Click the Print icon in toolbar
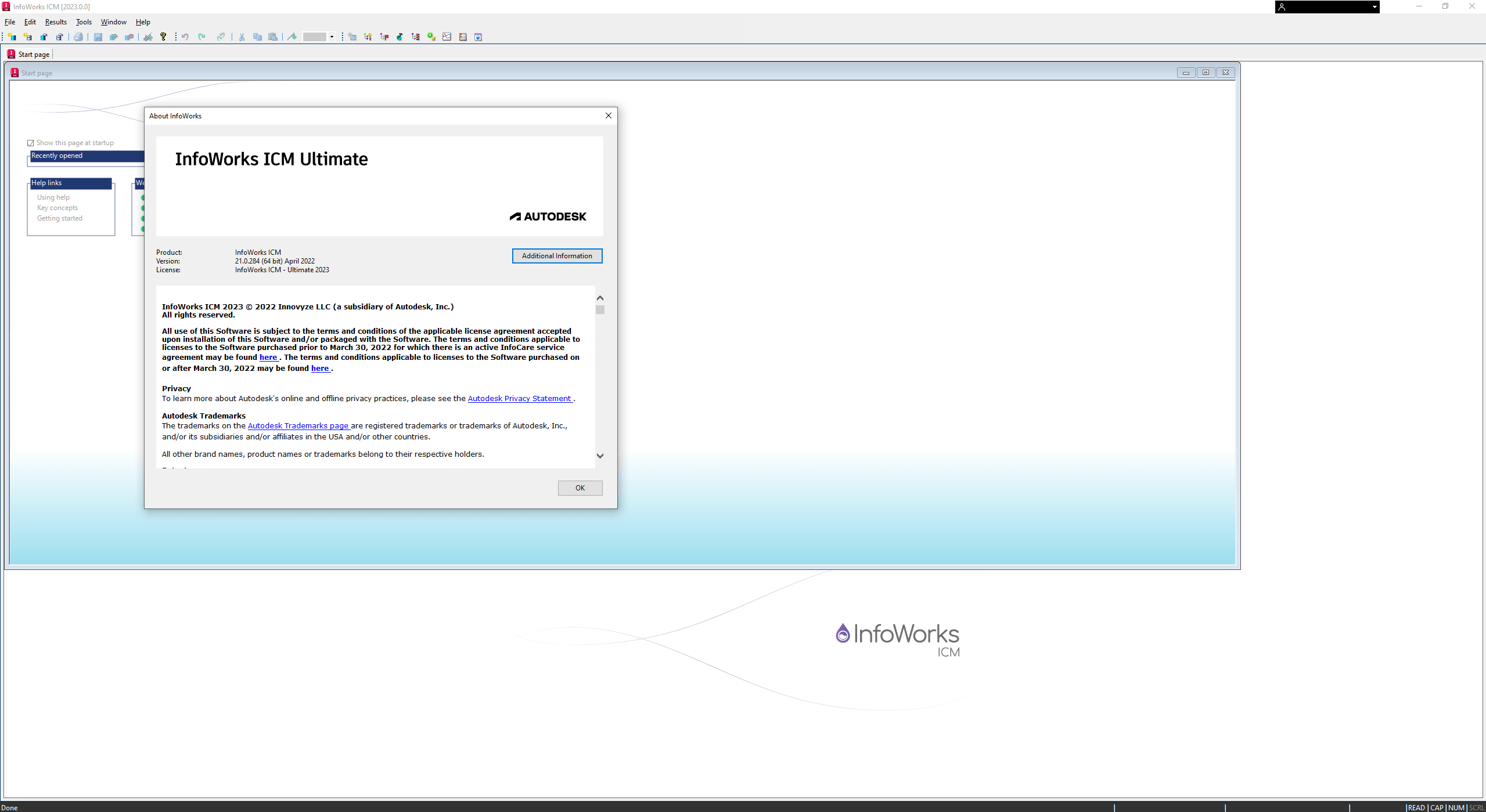Image resolution: width=1486 pixels, height=812 pixels. [x=78, y=37]
